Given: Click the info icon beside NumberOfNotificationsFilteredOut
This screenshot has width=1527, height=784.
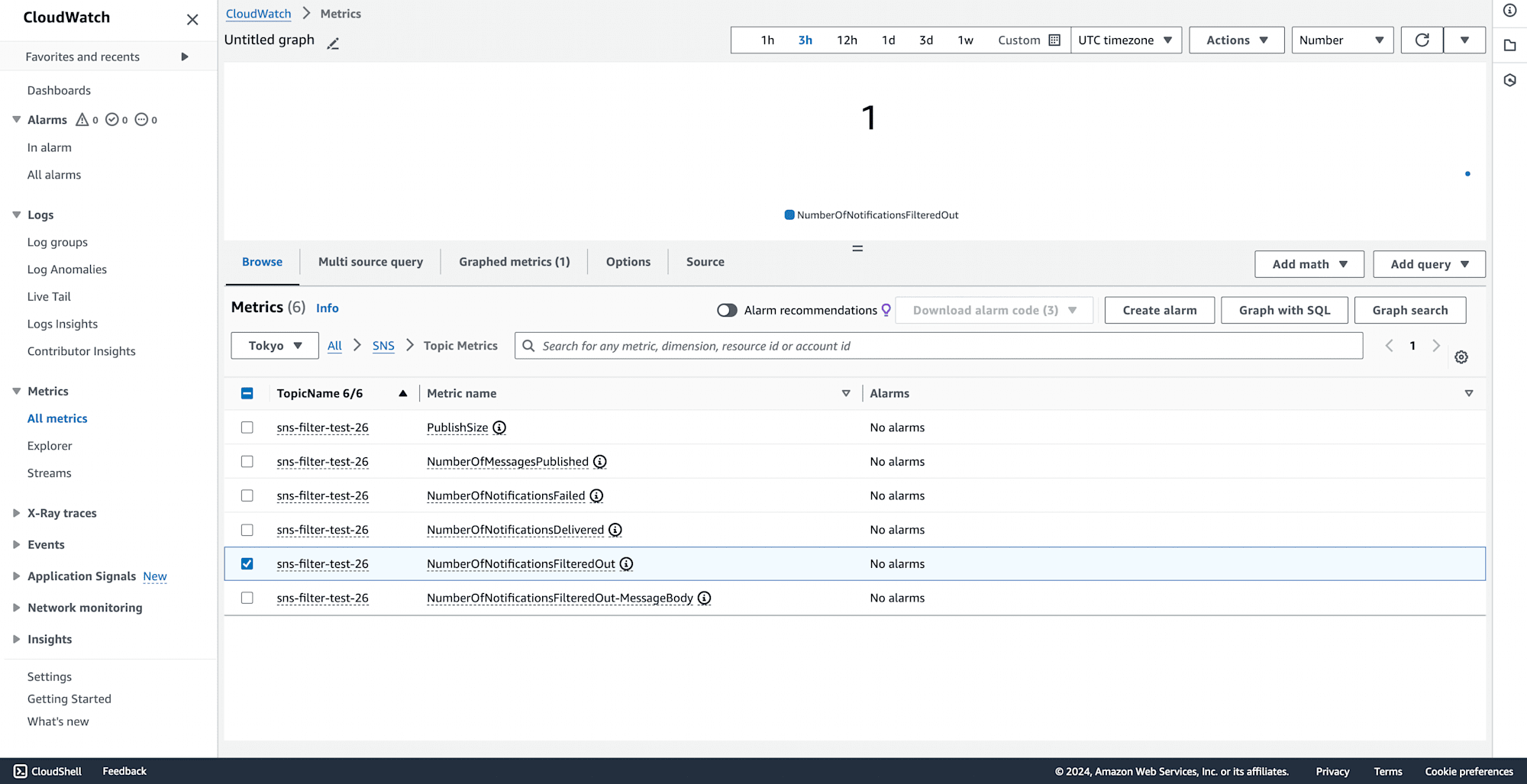Looking at the screenshot, I should (x=626, y=564).
